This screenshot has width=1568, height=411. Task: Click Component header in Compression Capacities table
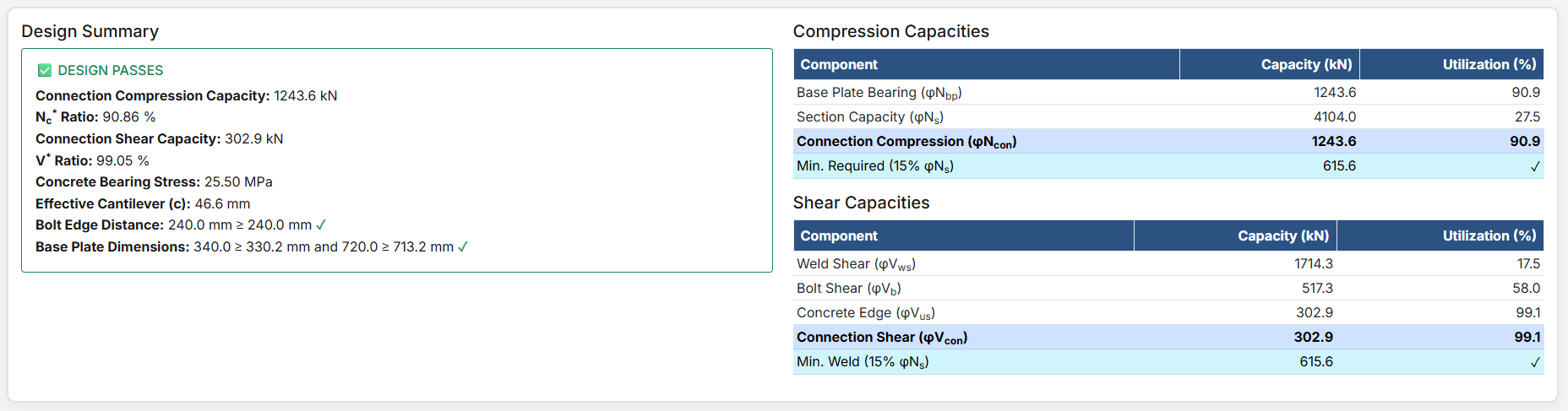[x=839, y=65]
